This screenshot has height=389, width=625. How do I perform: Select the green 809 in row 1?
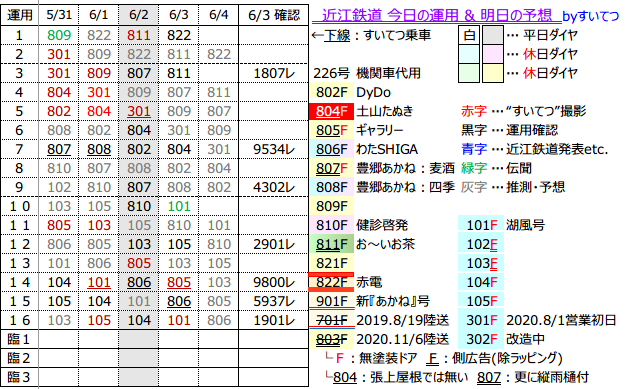pyautogui.click(x=59, y=35)
